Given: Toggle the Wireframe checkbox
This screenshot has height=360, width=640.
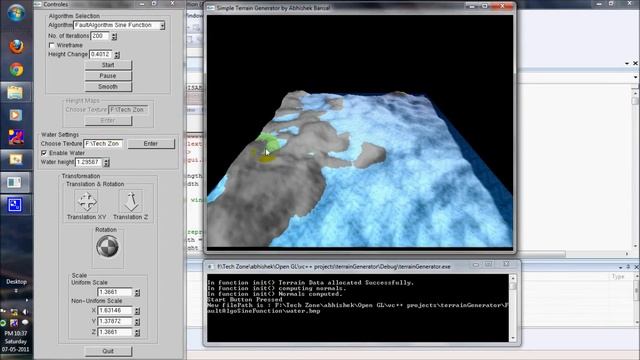Looking at the screenshot, I should pyautogui.click(x=51, y=45).
